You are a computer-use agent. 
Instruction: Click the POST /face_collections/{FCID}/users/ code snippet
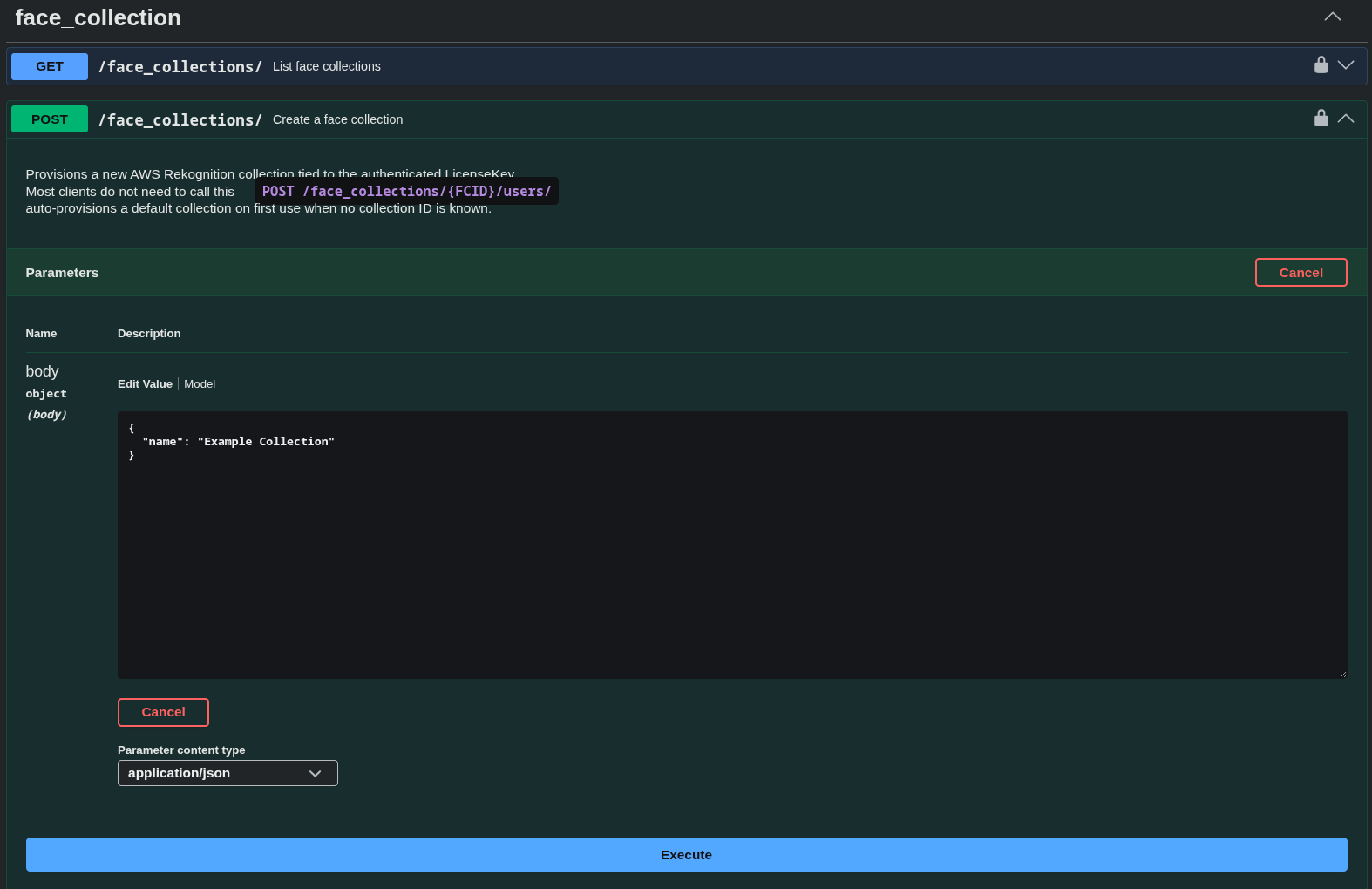coord(407,192)
